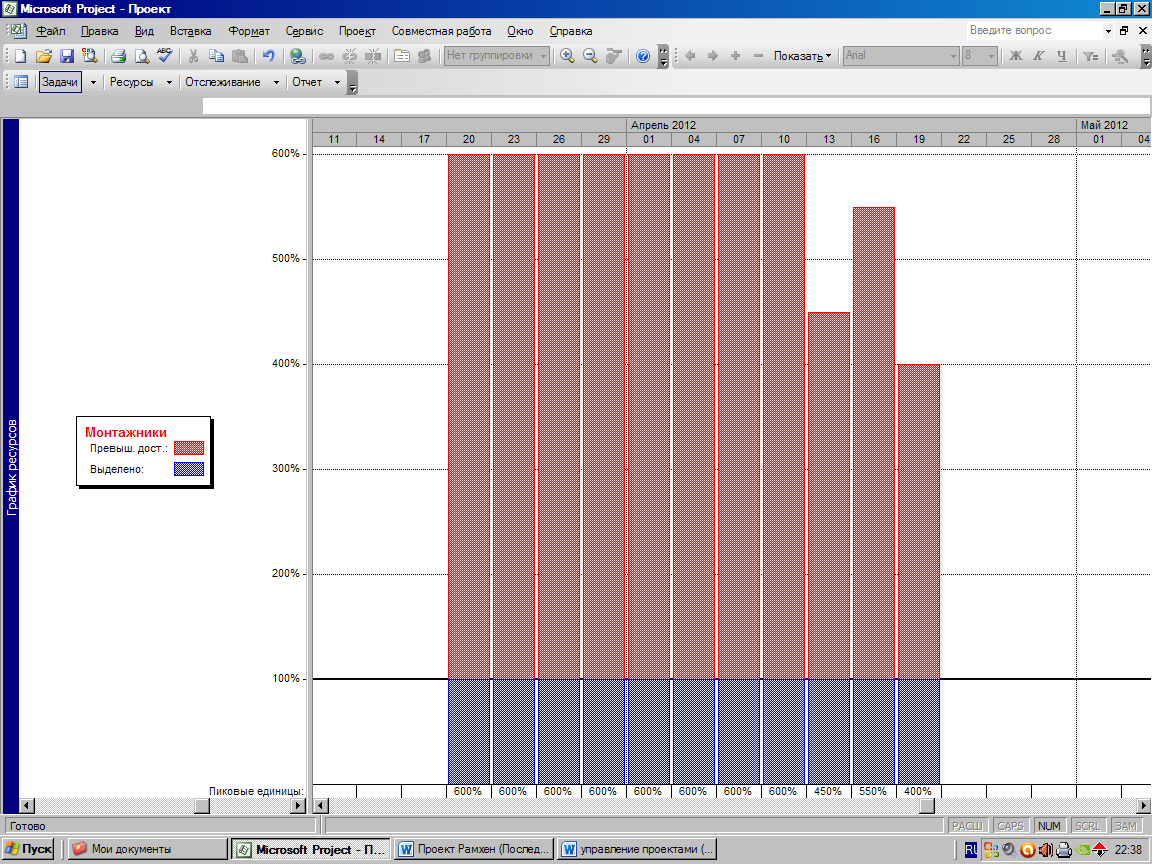Screen dimensions: 1152x864
Task: Create a new project file
Action: coord(21,56)
